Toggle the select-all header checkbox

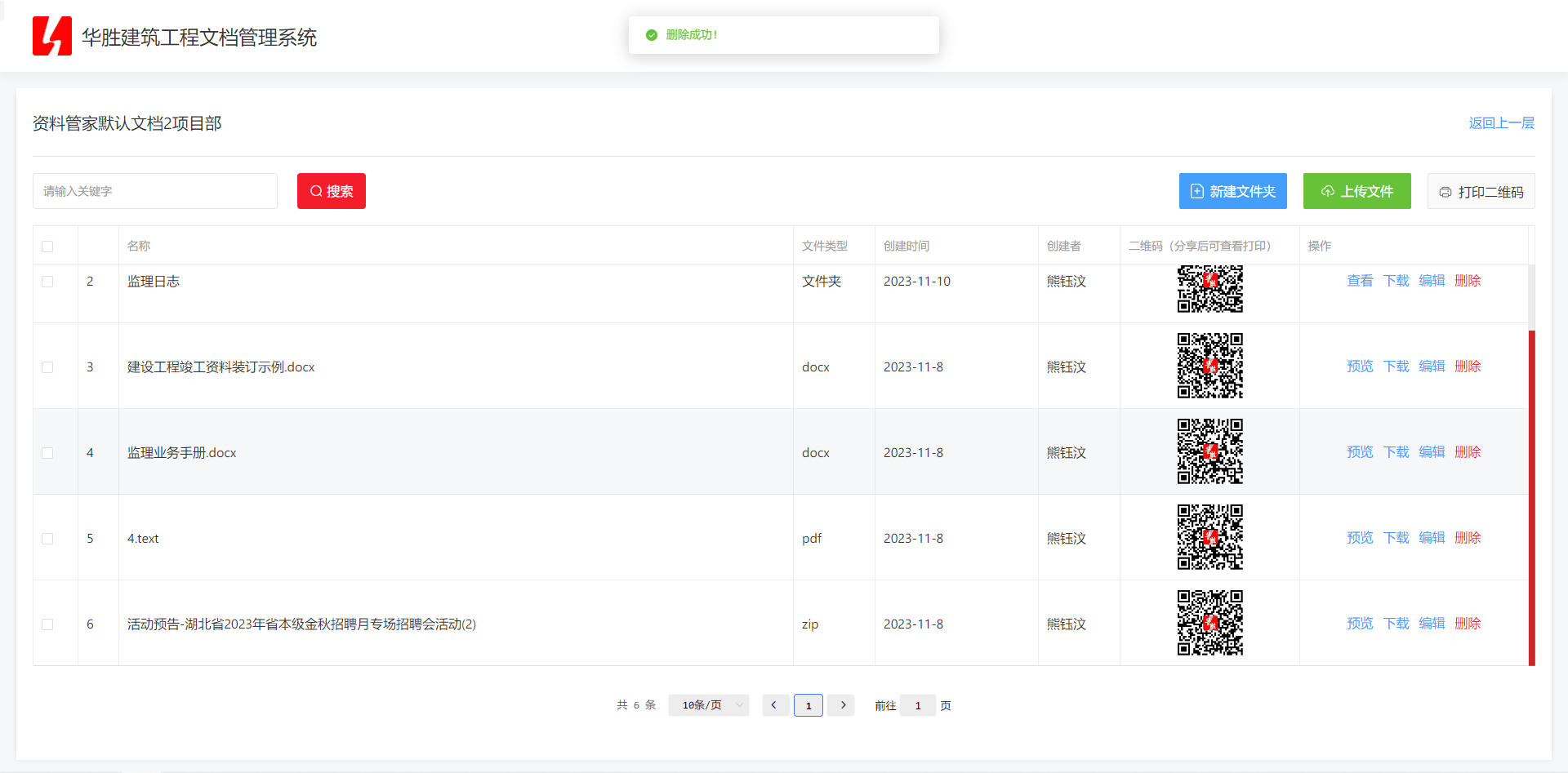[x=47, y=247]
